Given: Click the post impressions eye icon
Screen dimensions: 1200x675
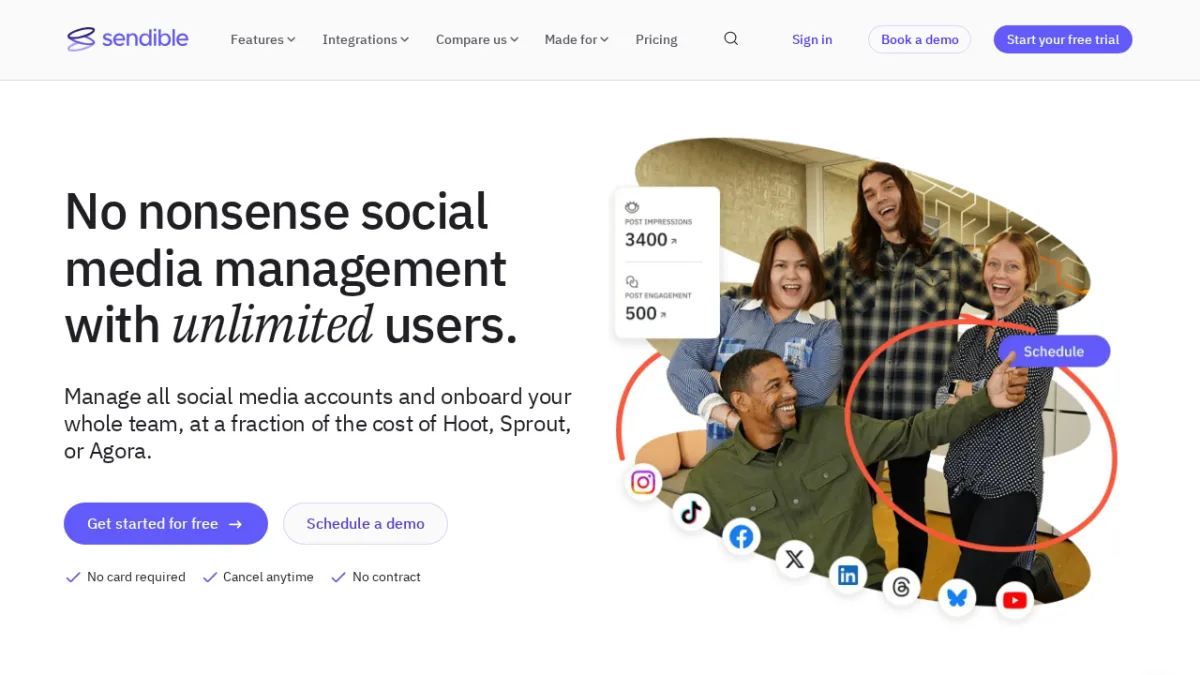Looking at the screenshot, I should pyautogui.click(x=632, y=207).
